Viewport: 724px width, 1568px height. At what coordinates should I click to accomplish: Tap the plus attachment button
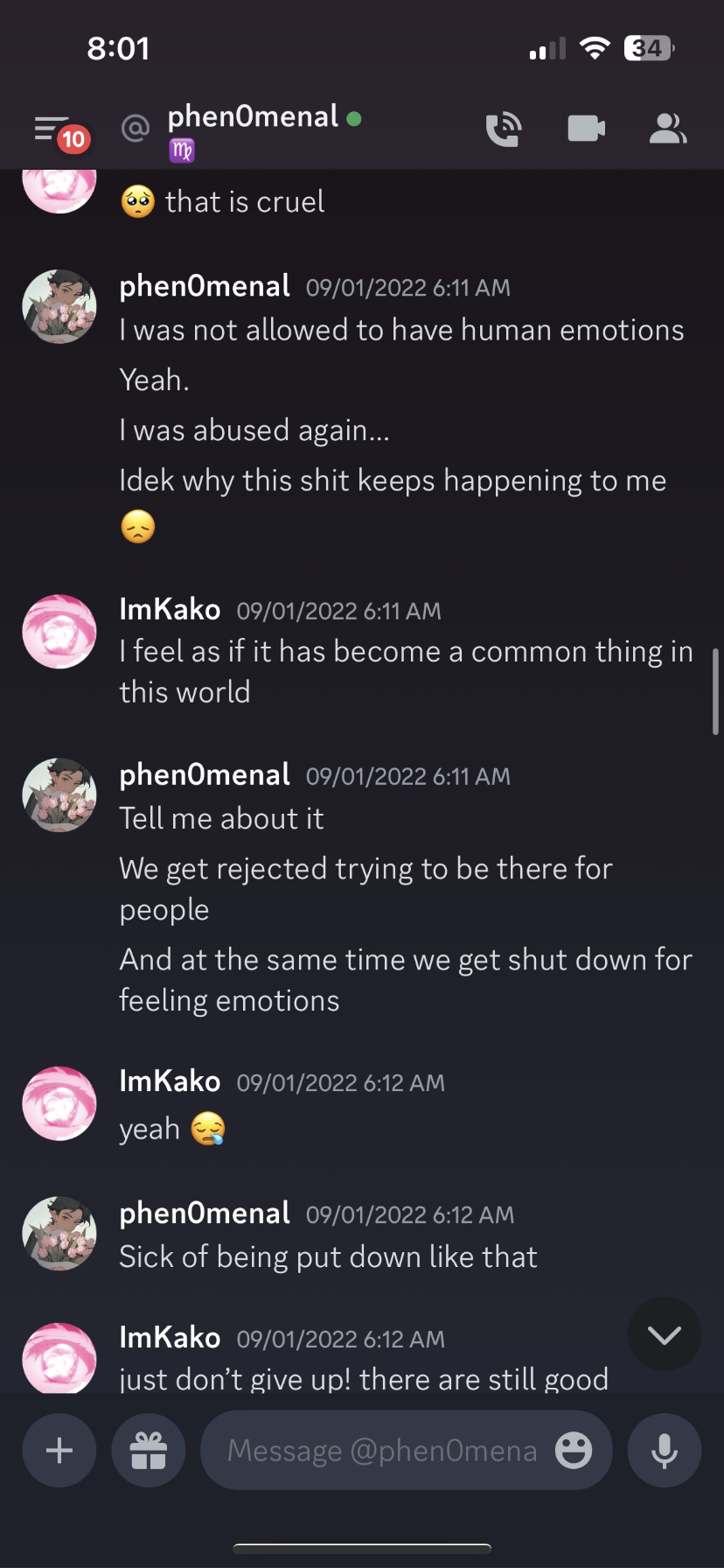[59, 1451]
